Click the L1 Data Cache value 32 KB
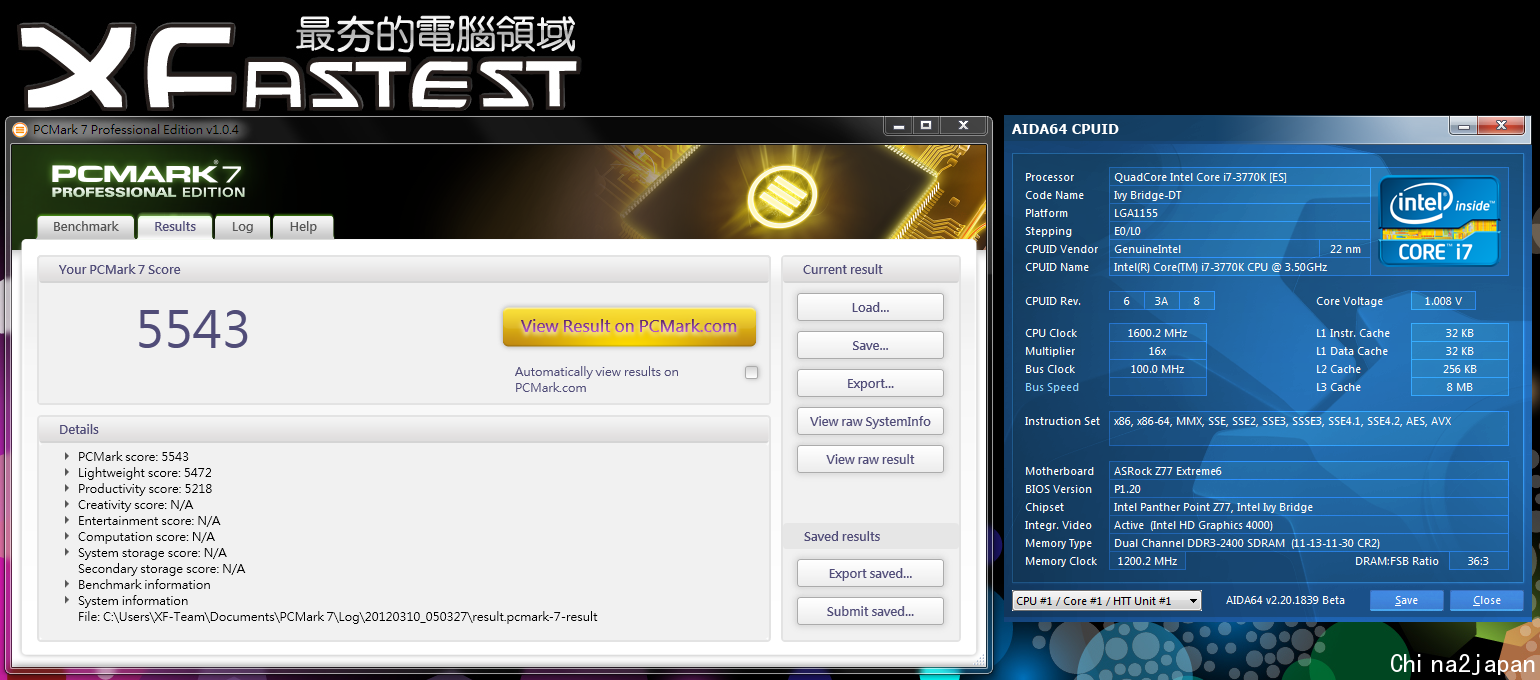The width and height of the screenshot is (1540, 680). click(x=1459, y=351)
